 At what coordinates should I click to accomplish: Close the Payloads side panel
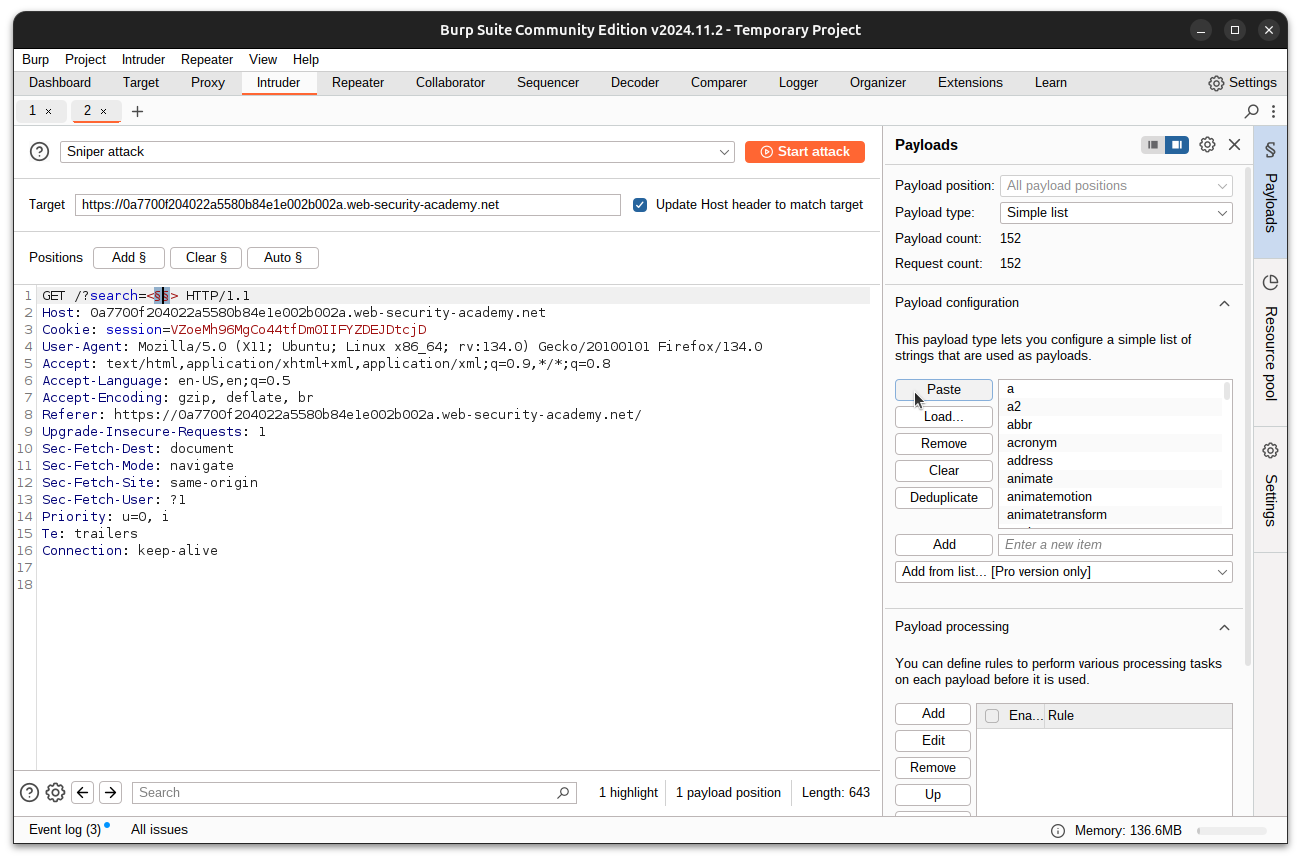tap(1234, 145)
